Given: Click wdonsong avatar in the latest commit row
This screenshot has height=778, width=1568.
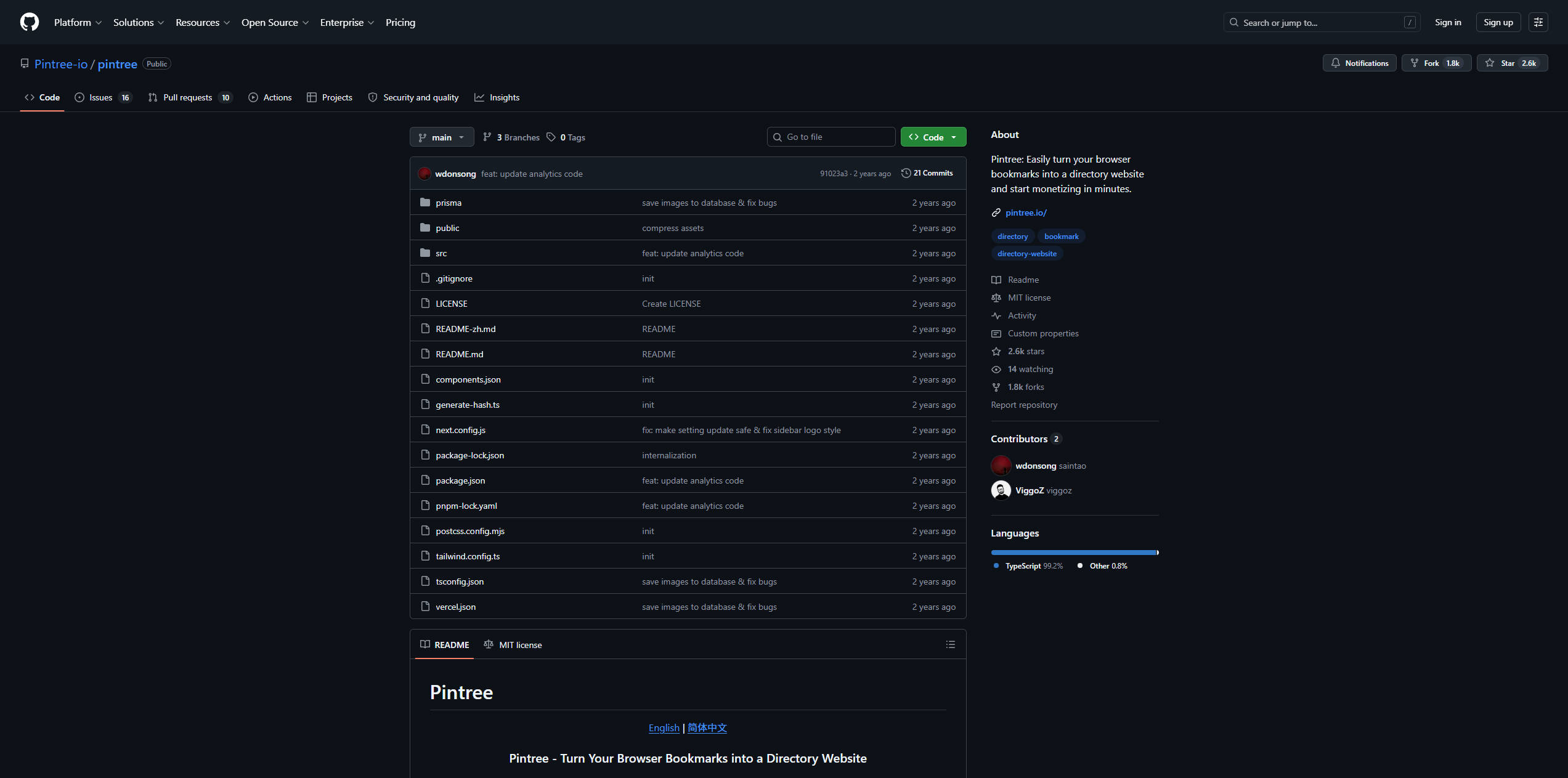Looking at the screenshot, I should (424, 174).
